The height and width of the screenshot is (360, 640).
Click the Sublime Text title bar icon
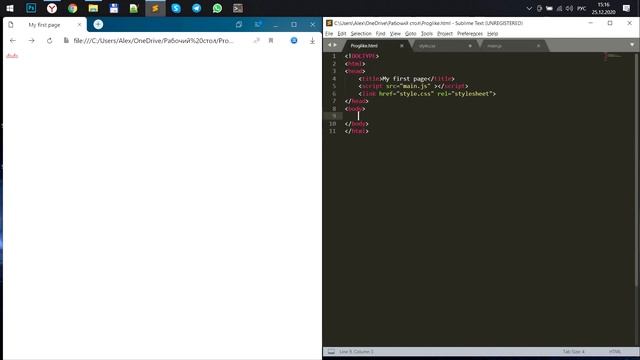329,23
